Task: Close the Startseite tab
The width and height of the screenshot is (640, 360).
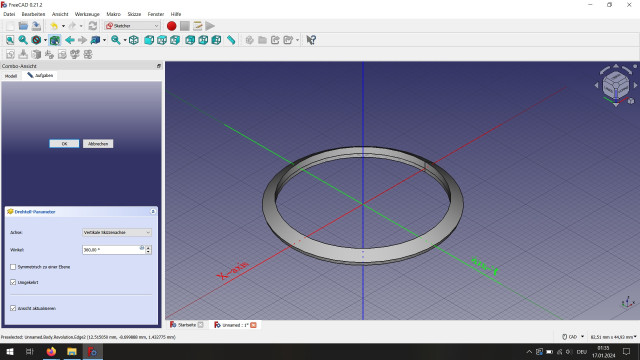Action: 201,325
